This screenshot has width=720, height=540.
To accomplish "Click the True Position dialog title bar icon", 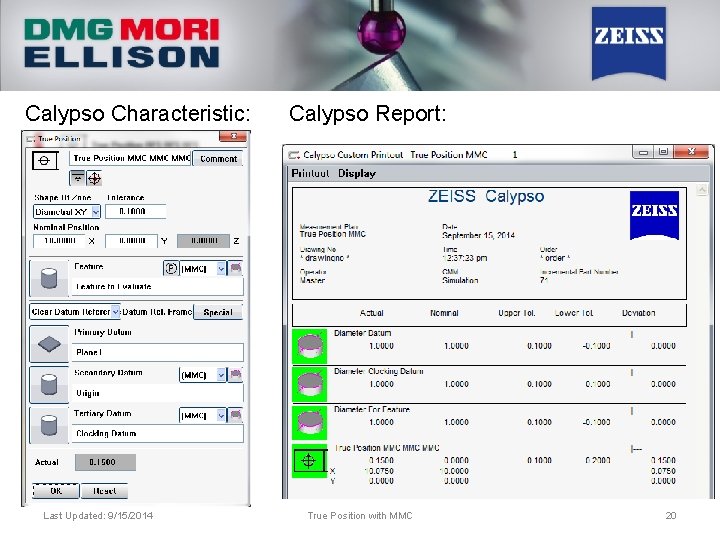I will [31, 139].
